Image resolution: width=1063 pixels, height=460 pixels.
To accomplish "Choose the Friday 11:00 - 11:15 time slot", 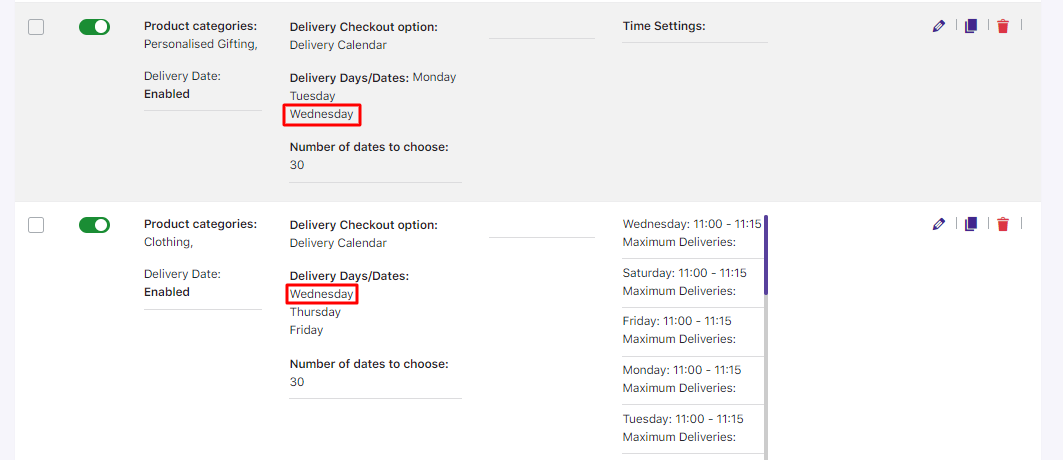I will pyautogui.click(x=677, y=321).
